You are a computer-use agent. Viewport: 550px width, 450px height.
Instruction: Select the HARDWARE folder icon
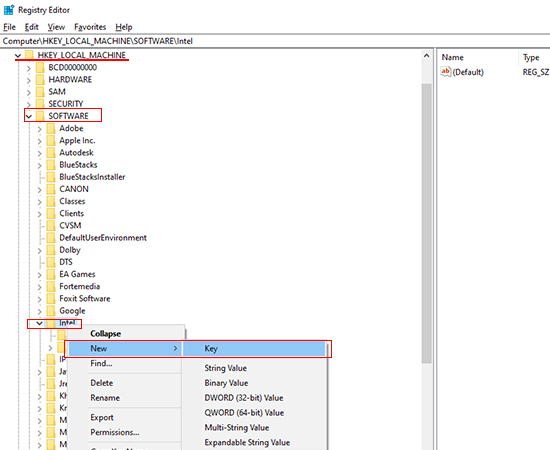(40, 80)
